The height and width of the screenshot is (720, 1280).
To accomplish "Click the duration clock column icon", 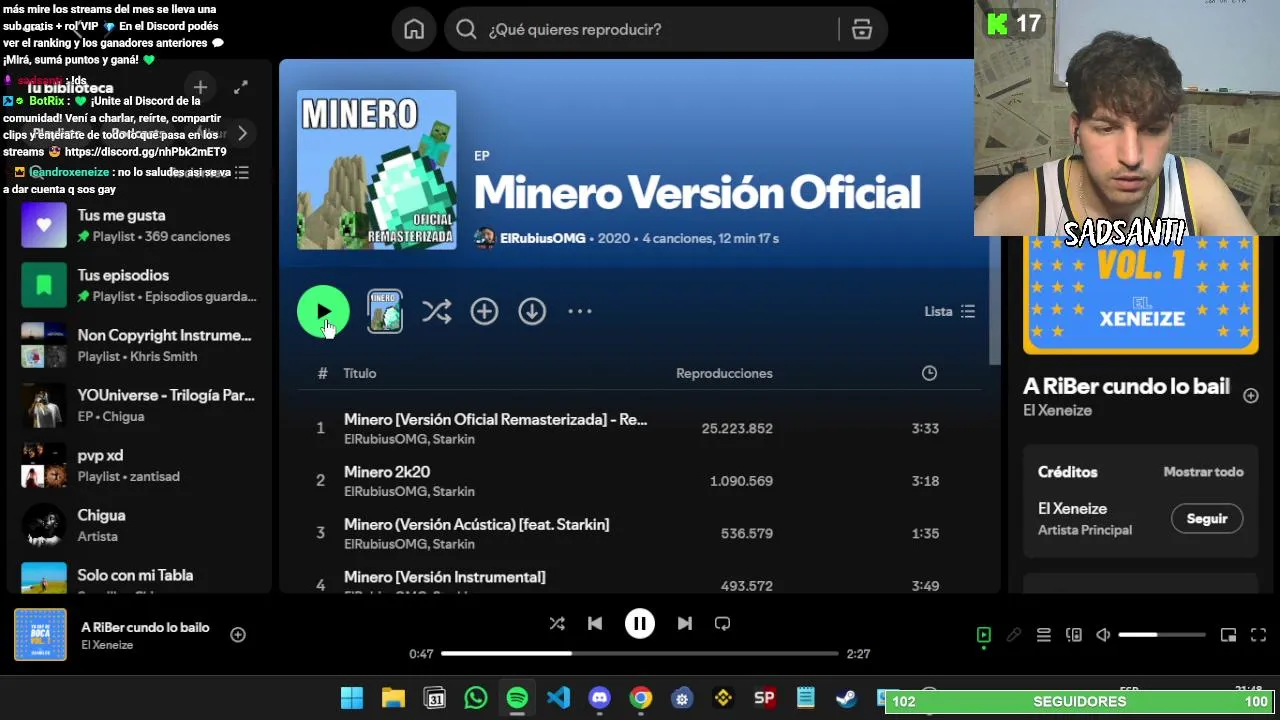I will point(929,373).
